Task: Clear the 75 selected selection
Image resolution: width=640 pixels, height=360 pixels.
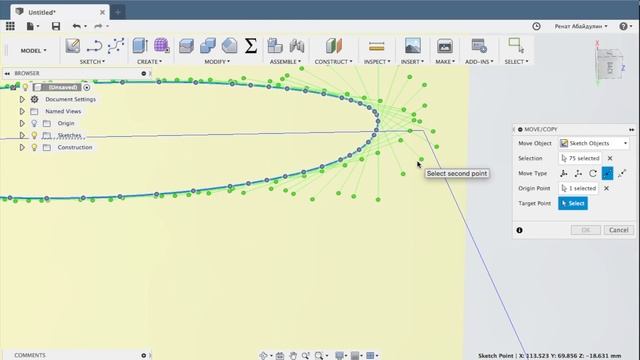Action: (x=610, y=158)
